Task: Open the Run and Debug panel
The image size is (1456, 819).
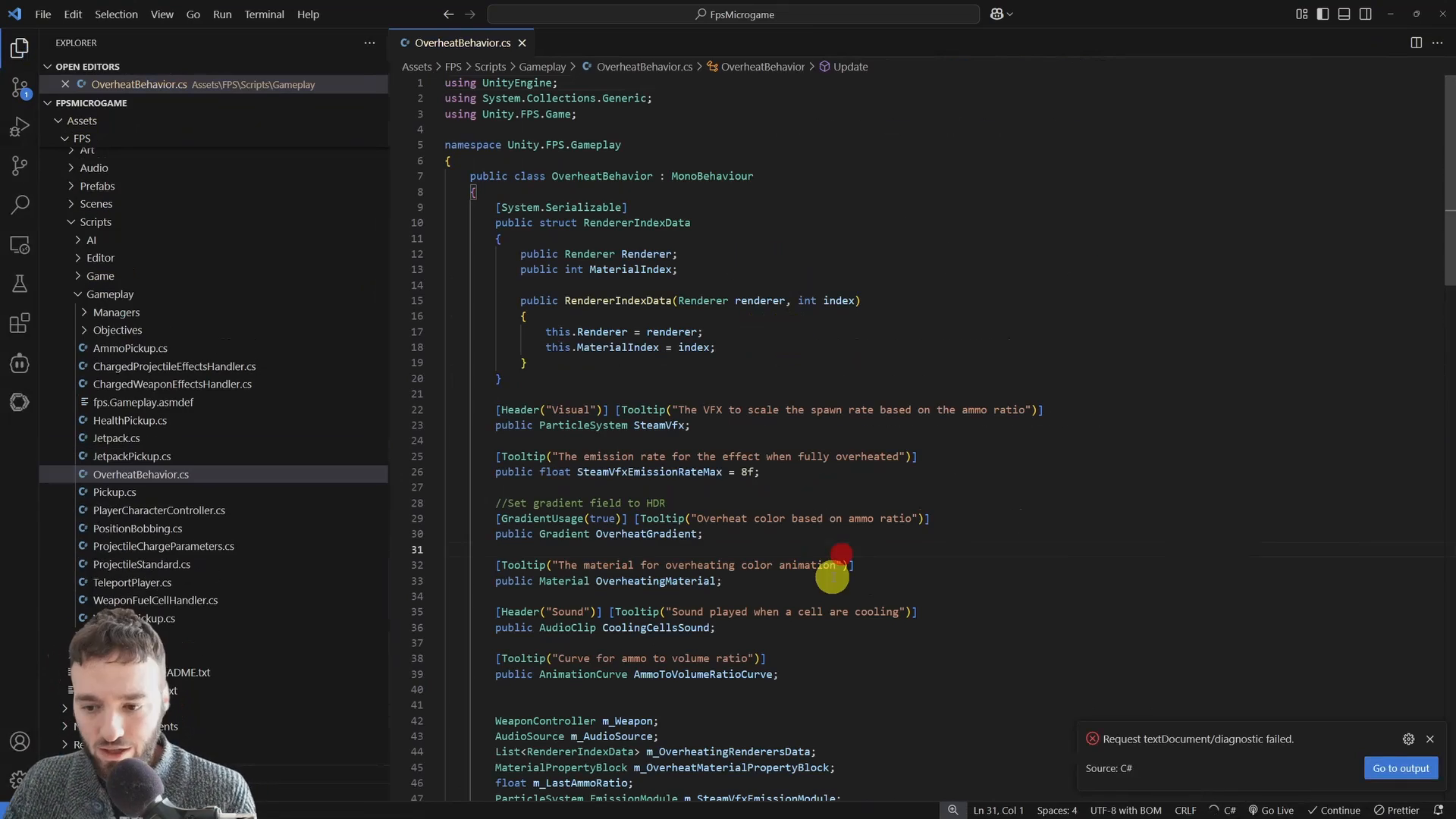Action: [x=20, y=127]
